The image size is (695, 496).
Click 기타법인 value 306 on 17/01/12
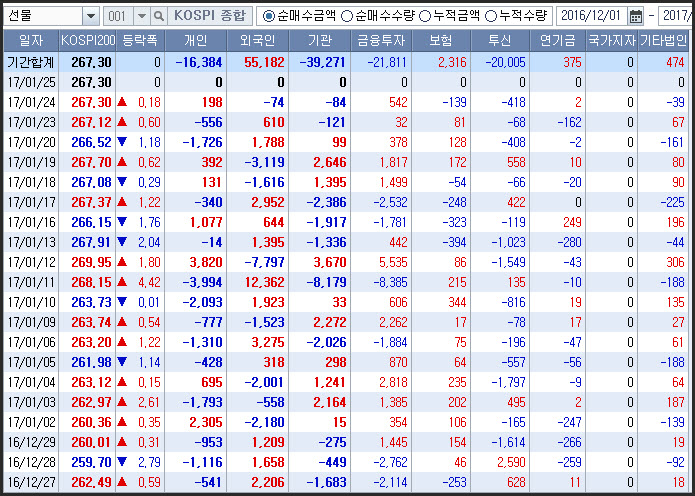(x=675, y=262)
